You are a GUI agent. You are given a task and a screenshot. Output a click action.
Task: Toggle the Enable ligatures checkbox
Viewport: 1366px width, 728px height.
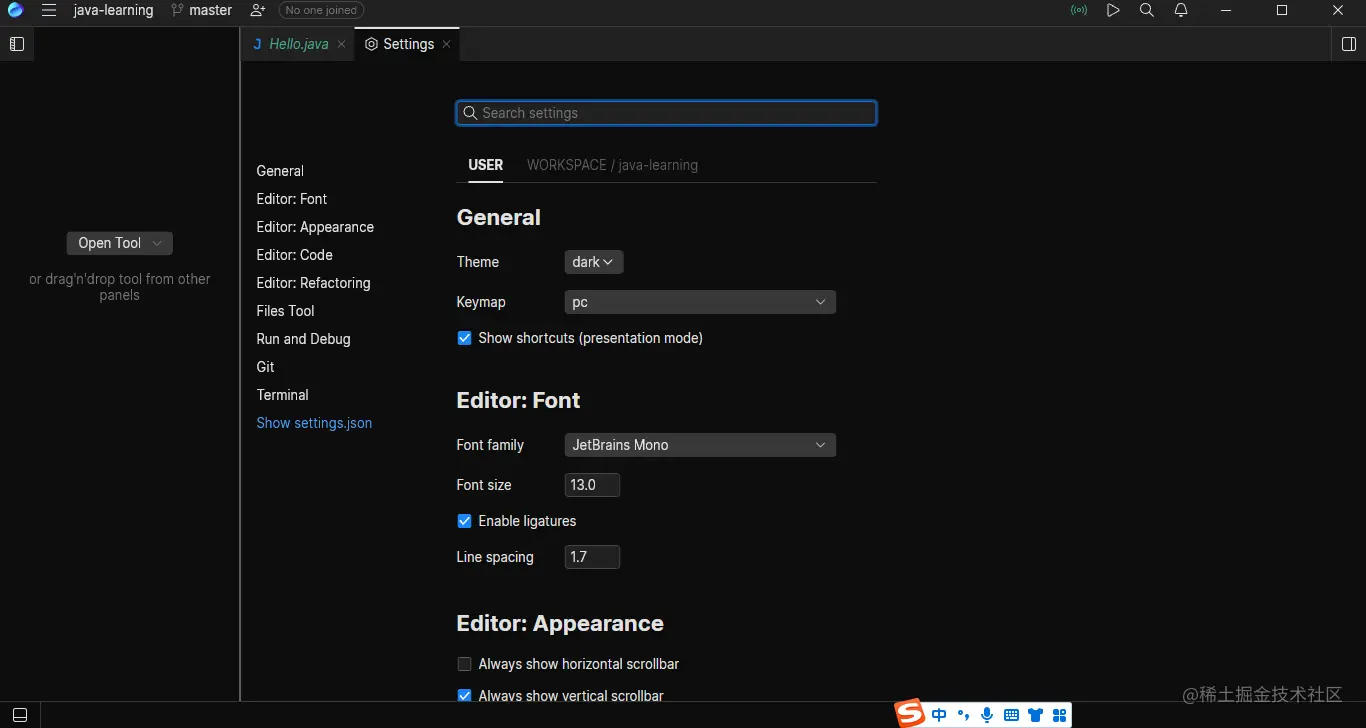464,521
